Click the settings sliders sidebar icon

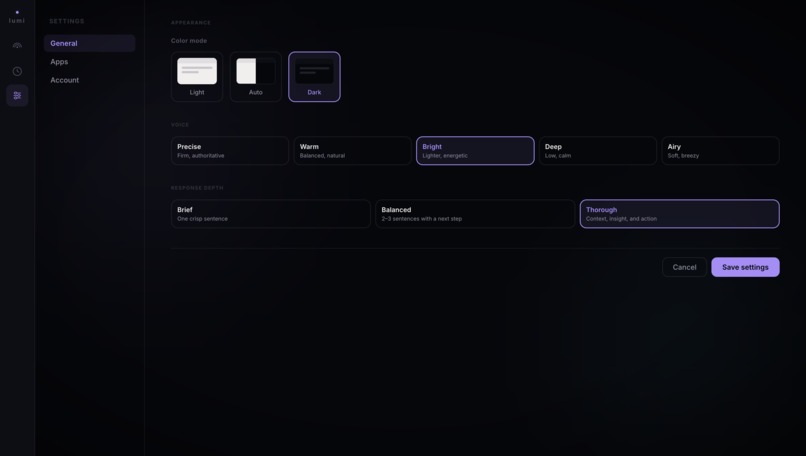[17, 96]
